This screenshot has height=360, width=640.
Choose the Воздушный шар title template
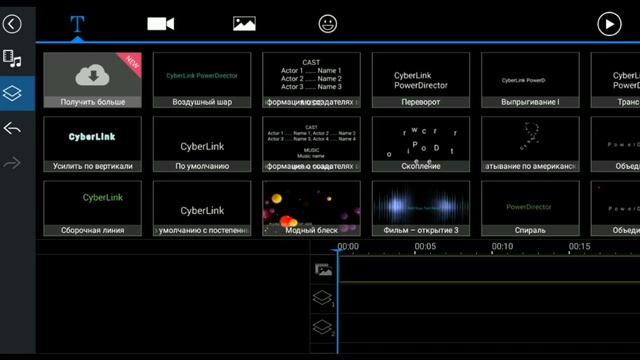pos(202,80)
